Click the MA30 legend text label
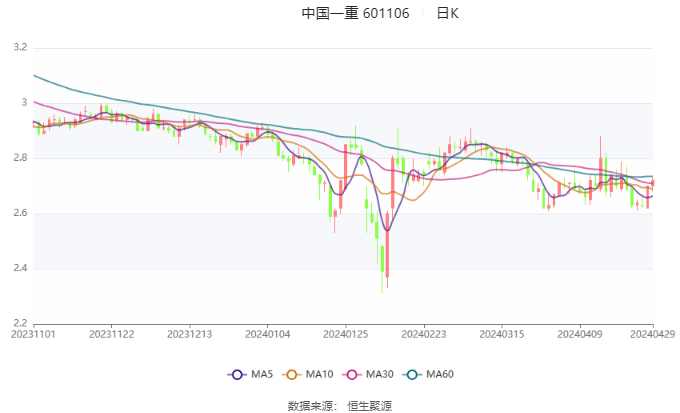This screenshot has height=413, width=680. 380,374
